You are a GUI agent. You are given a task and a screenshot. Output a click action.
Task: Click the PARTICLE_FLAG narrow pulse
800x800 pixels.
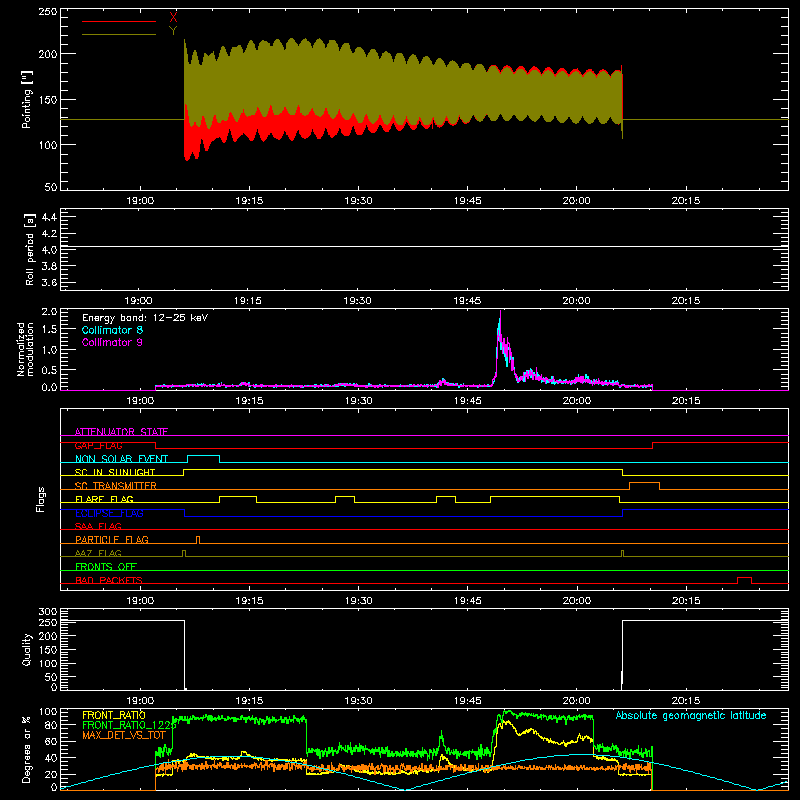point(198,540)
